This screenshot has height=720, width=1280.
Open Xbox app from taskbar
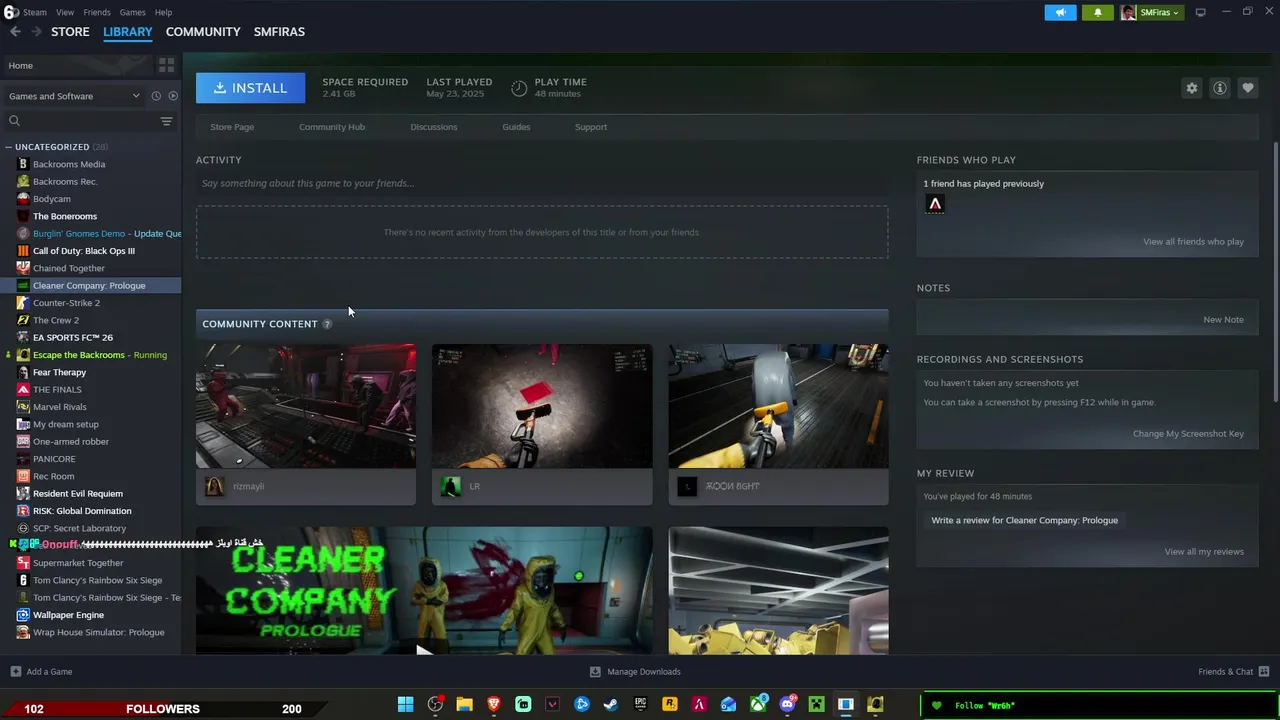point(758,704)
